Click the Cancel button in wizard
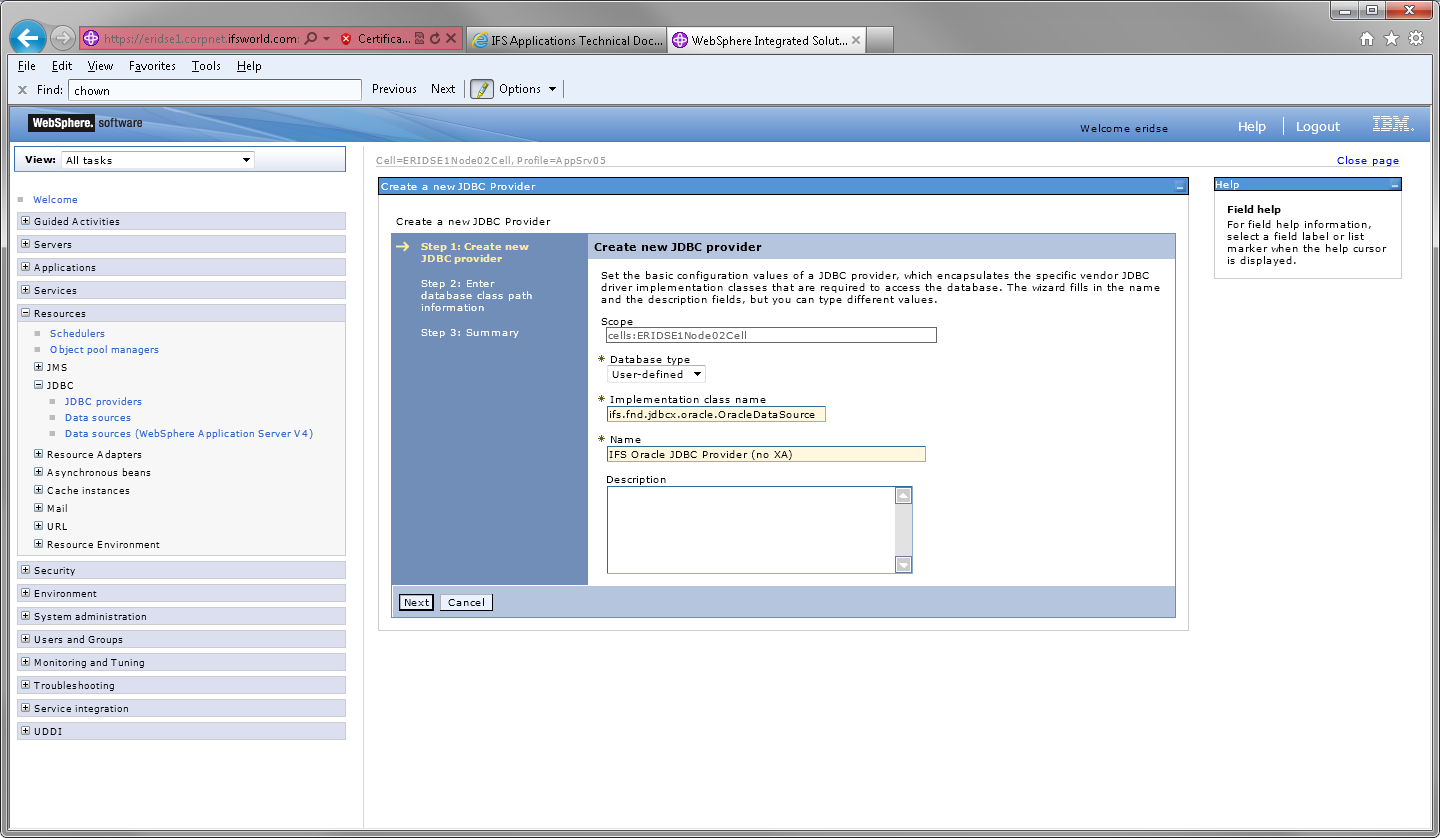 coord(466,602)
